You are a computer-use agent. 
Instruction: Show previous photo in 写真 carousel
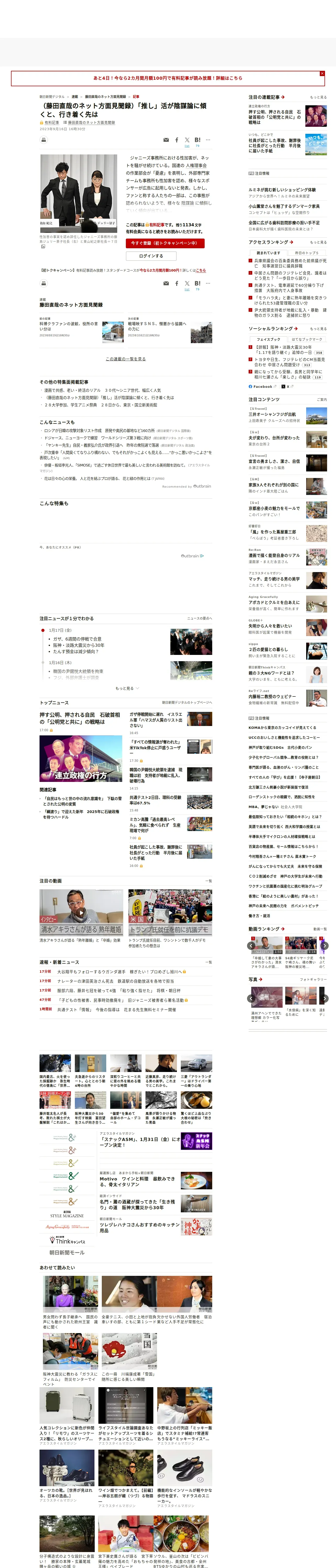coord(251,998)
